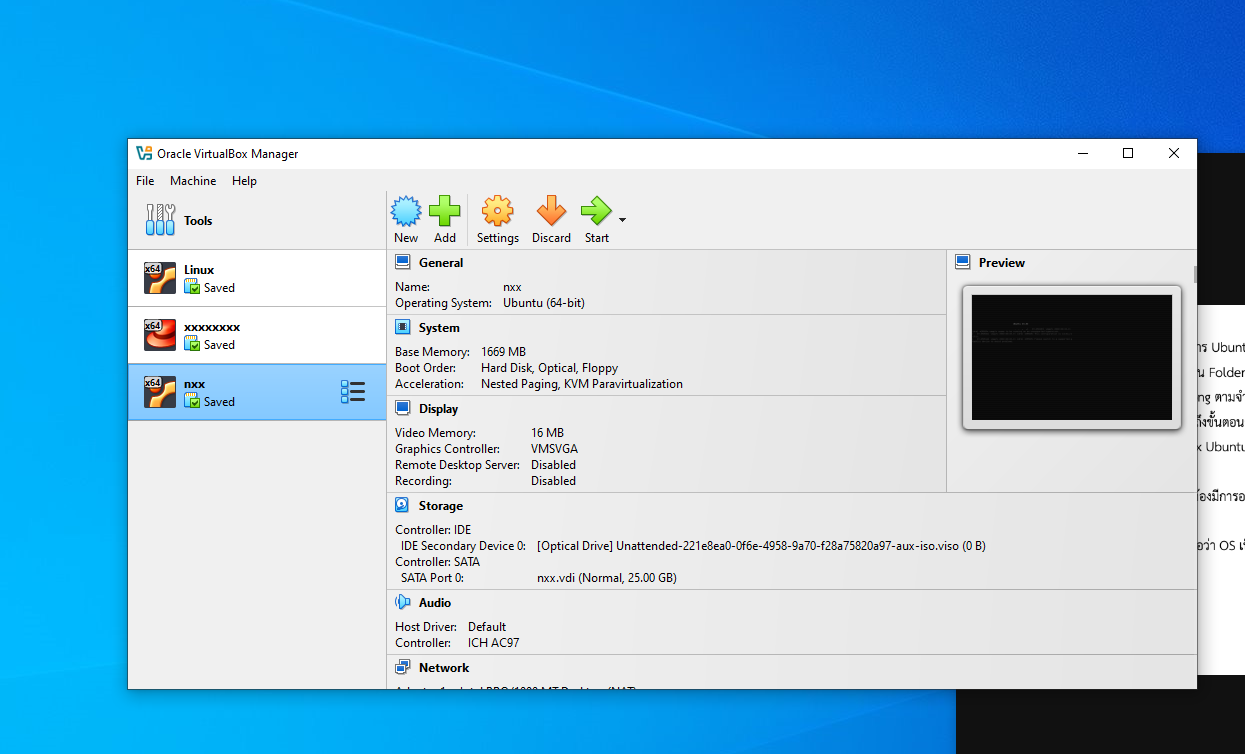Click the VM preview thumbnail
The width and height of the screenshot is (1245, 754).
[x=1071, y=357]
